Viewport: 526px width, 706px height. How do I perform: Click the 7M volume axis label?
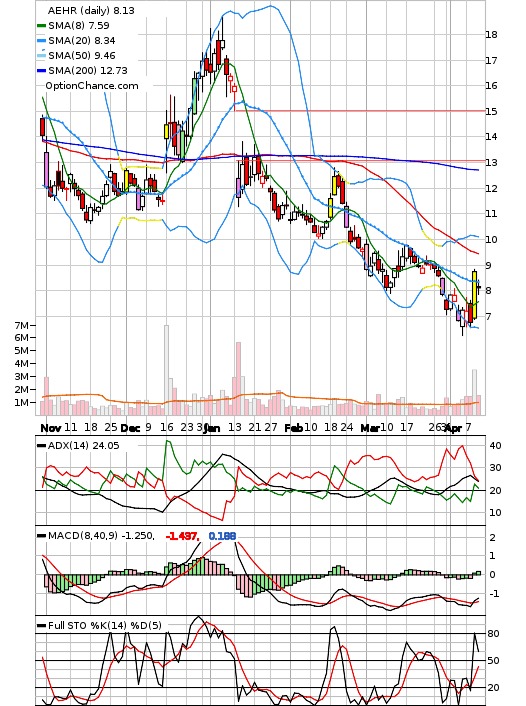22,325
